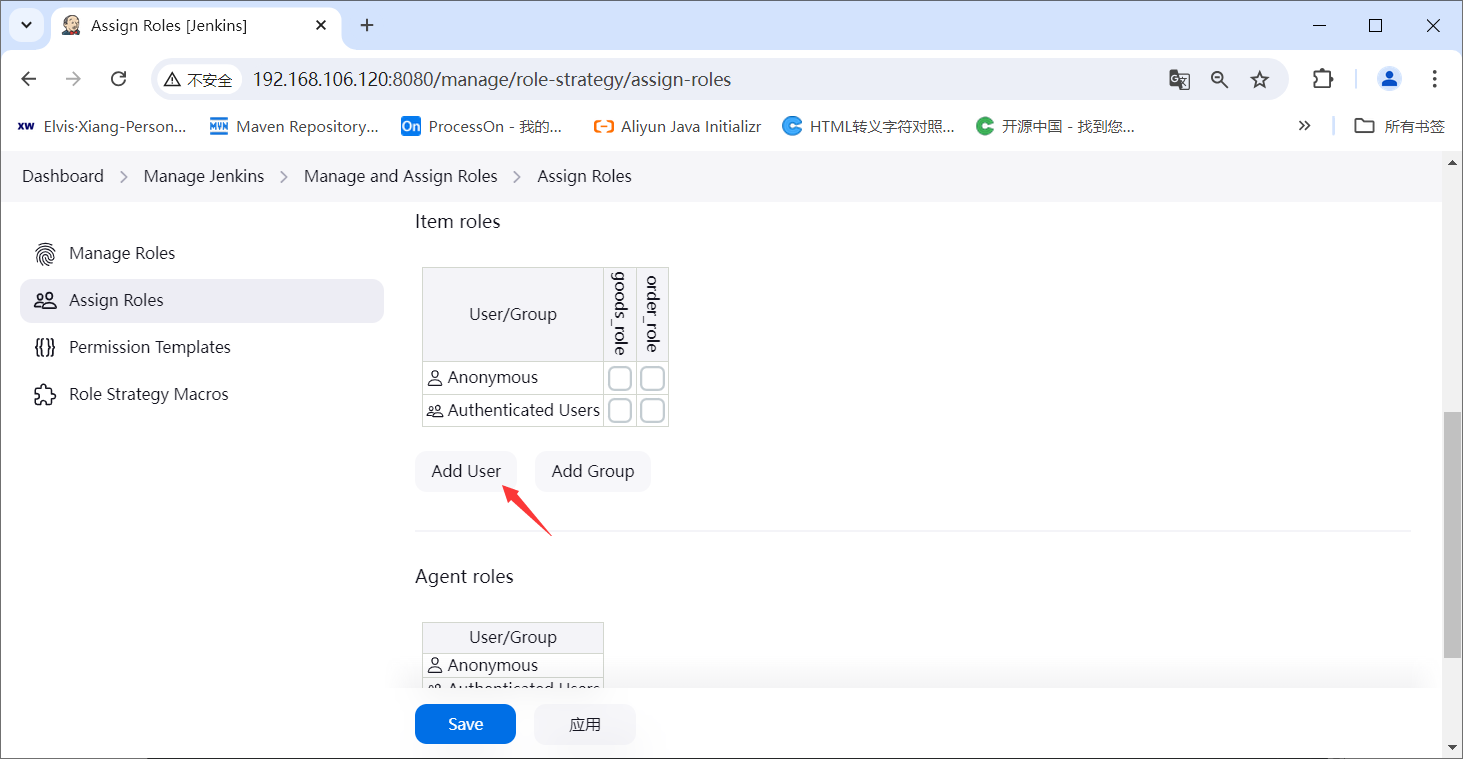1463x759 pixels.
Task: Open the Aliyun Java Initializr bookmark
Action: coord(677,126)
